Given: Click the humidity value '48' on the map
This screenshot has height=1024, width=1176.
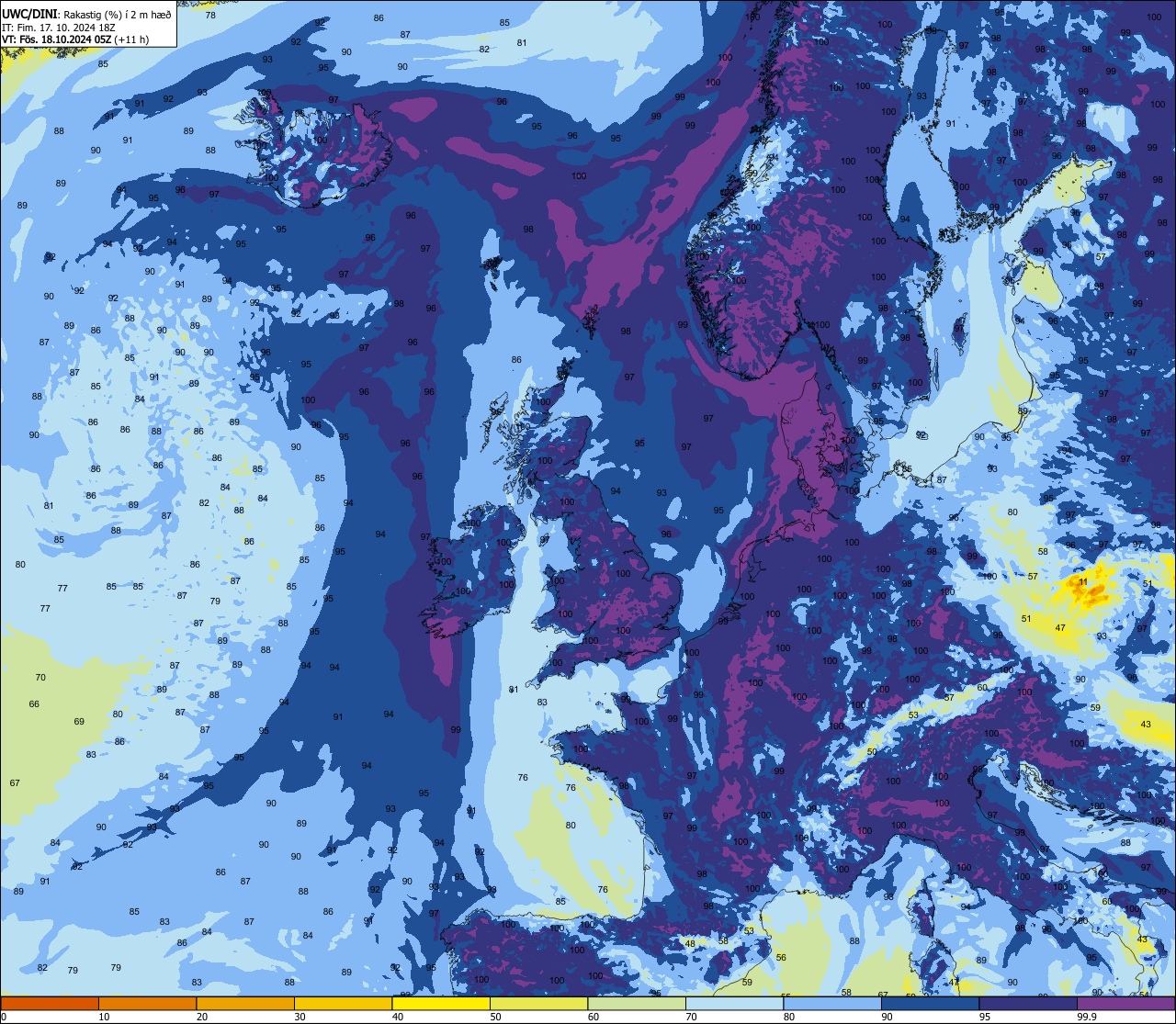Looking at the screenshot, I should click(690, 944).
